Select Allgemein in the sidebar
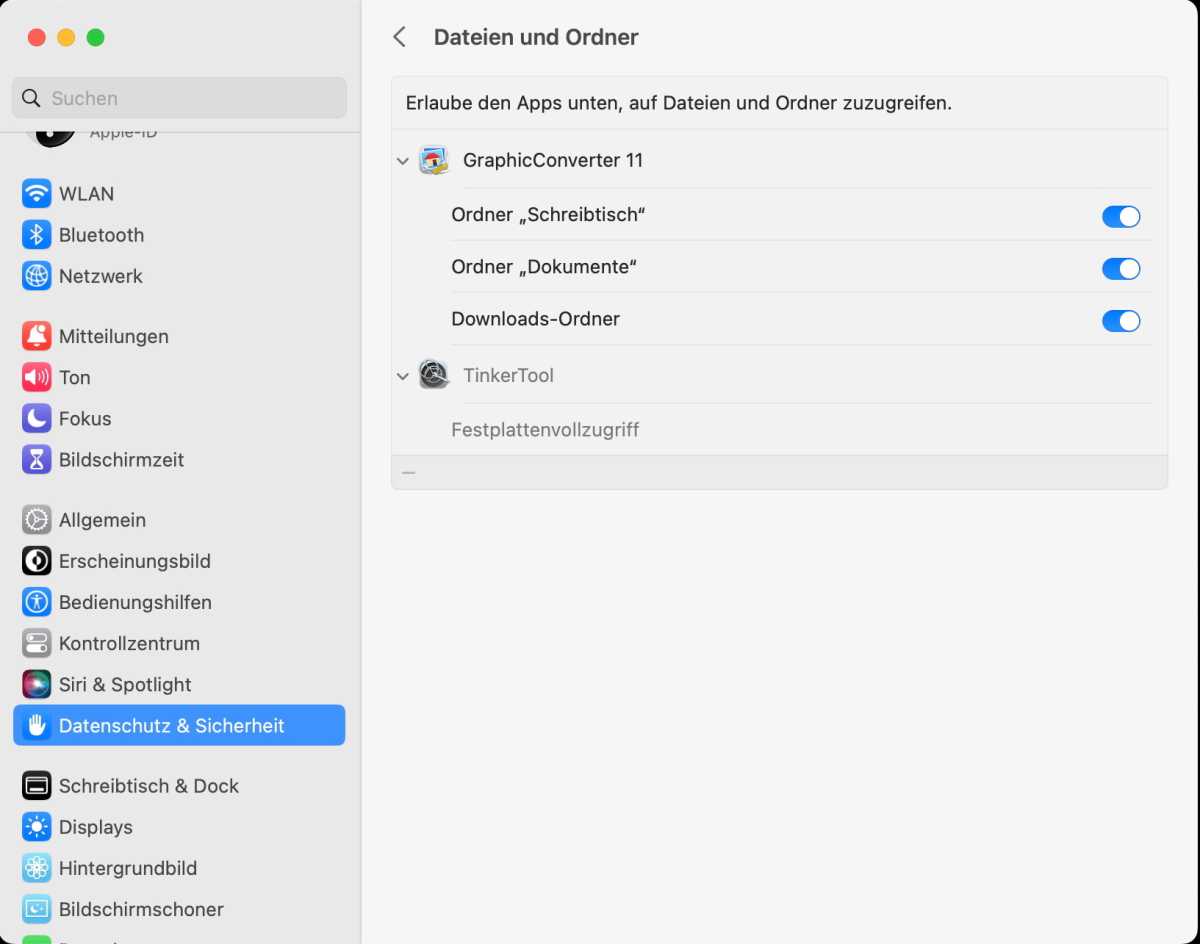The image size is (1200, 944). [179, 520]
